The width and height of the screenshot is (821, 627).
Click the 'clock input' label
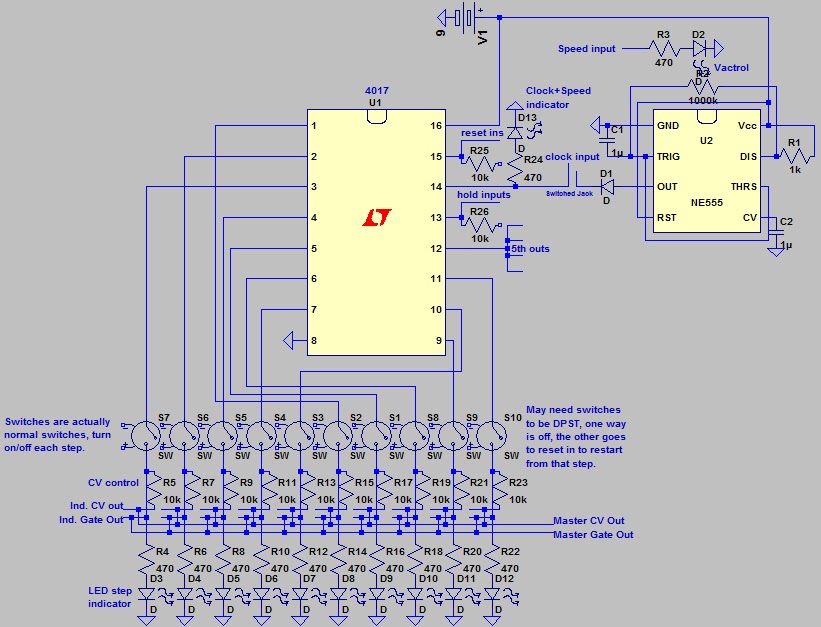(572, 157)
